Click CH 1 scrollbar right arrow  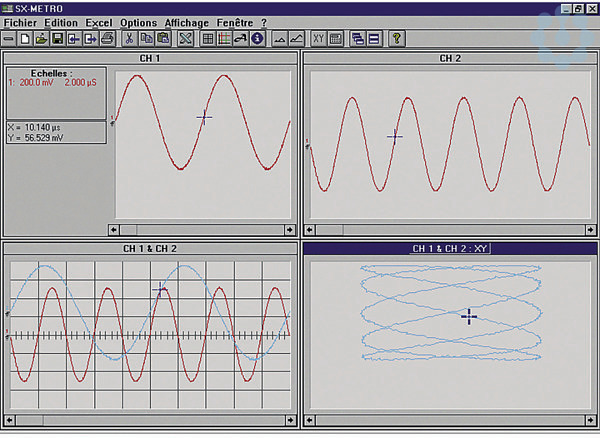click(x=290, y=230)
